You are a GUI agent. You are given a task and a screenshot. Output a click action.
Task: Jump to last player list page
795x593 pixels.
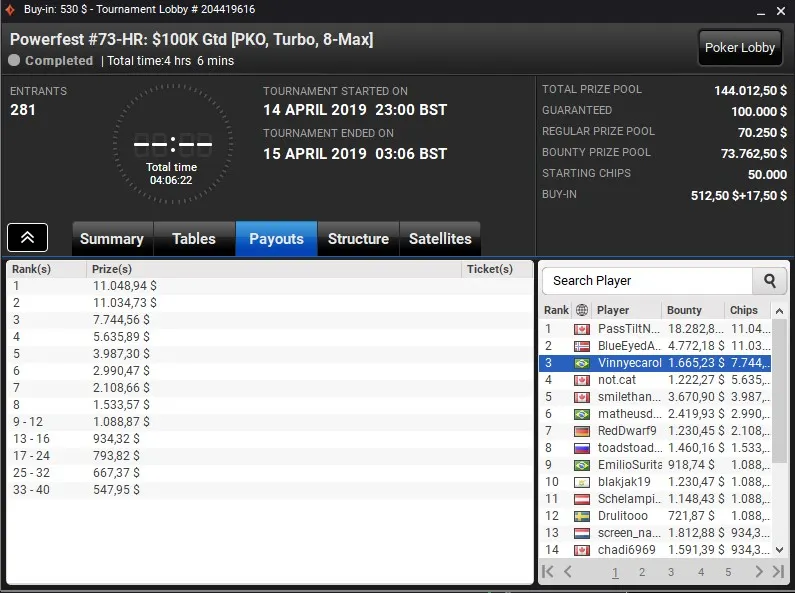click(x=778, y=572)
